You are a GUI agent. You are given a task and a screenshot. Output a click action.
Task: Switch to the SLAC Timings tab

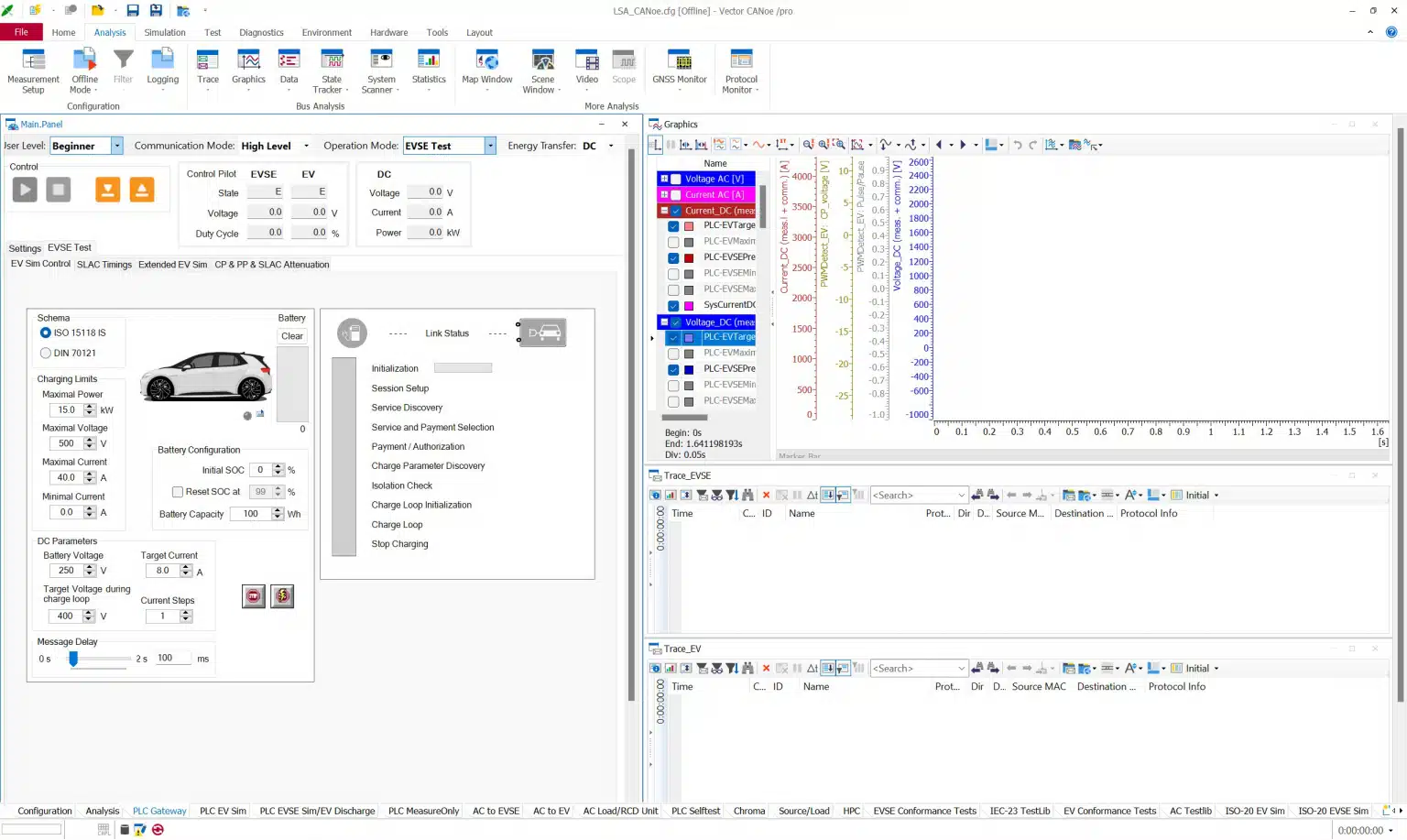click(104, 264)
